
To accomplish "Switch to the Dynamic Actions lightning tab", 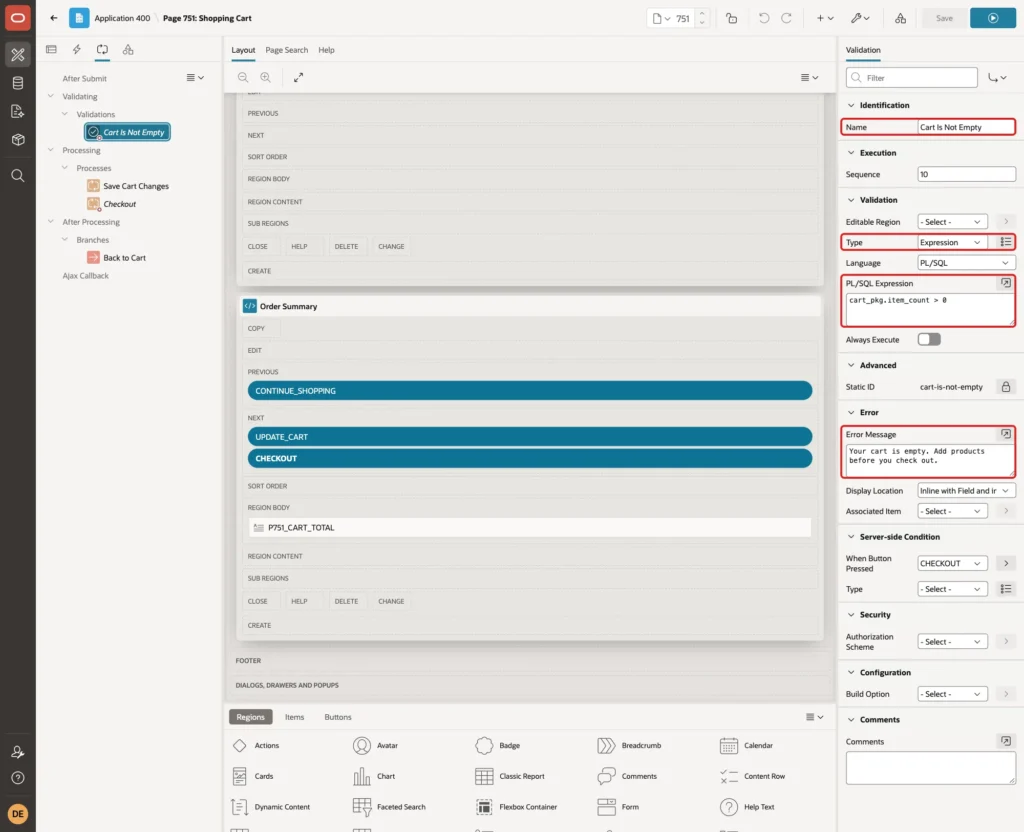I will click(76, 50).
